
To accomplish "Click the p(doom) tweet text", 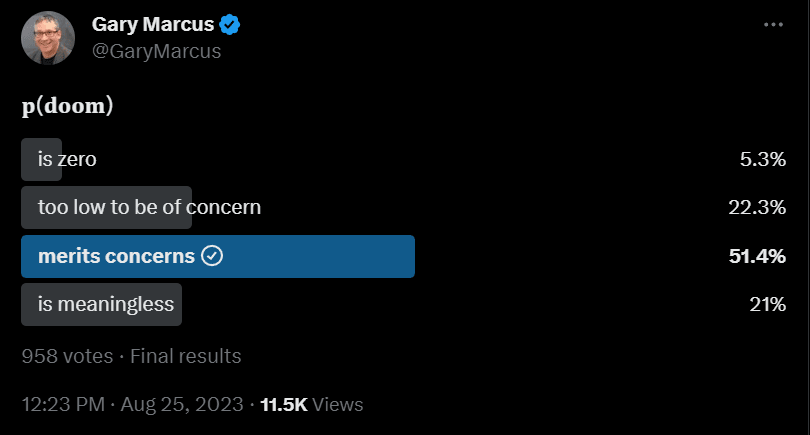I will 68,106.
